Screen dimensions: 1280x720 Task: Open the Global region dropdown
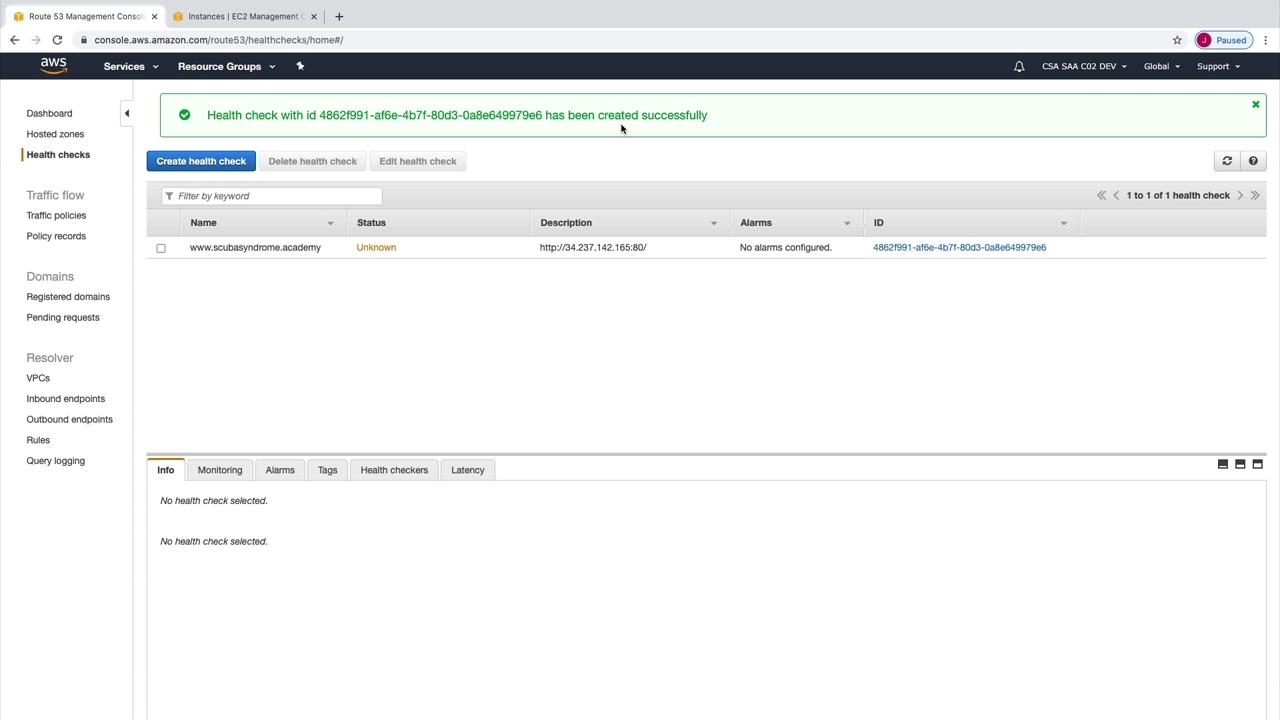pos(1162,66)
